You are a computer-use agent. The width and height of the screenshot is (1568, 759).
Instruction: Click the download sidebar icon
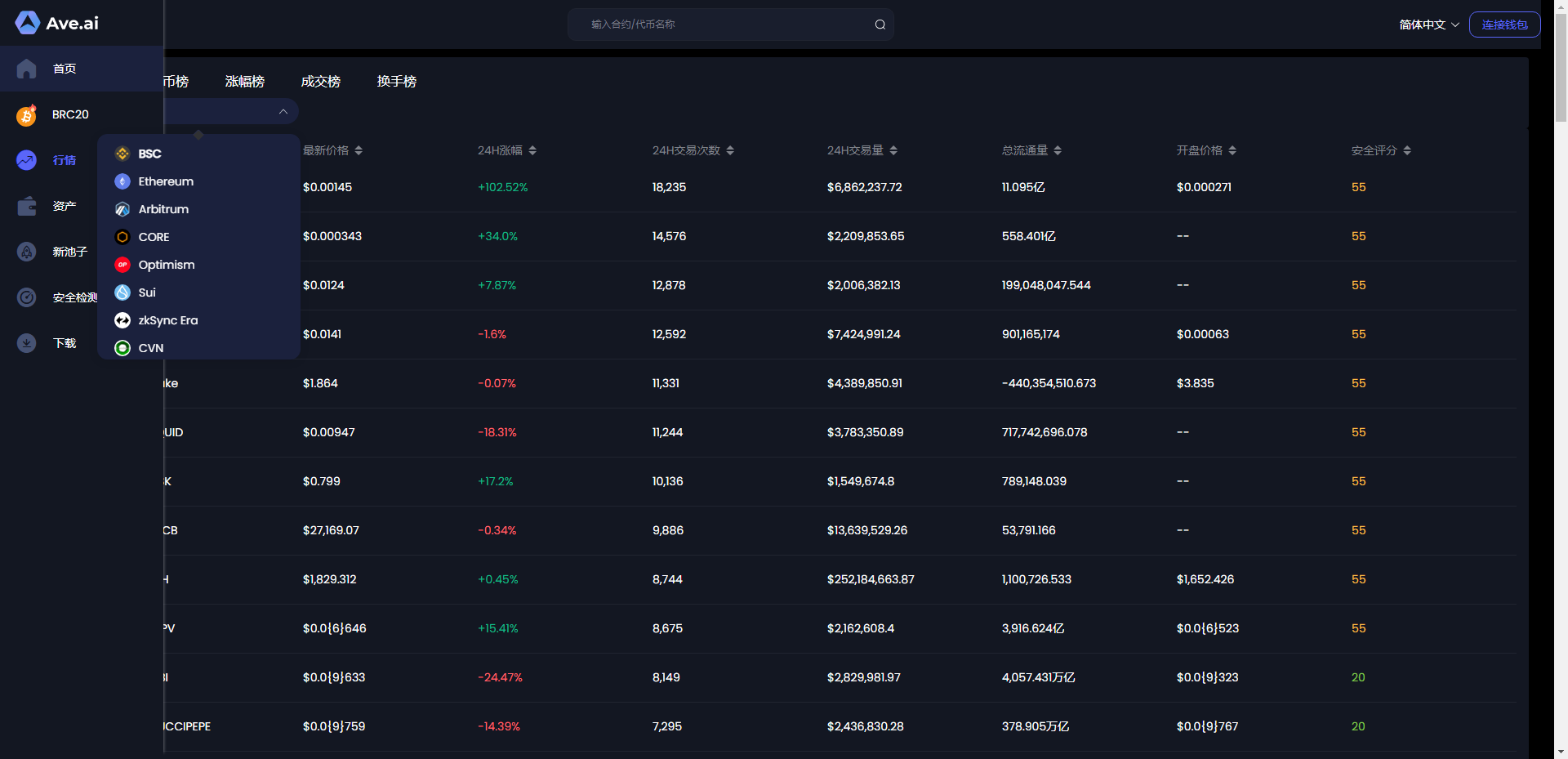[x=26, y=343]
